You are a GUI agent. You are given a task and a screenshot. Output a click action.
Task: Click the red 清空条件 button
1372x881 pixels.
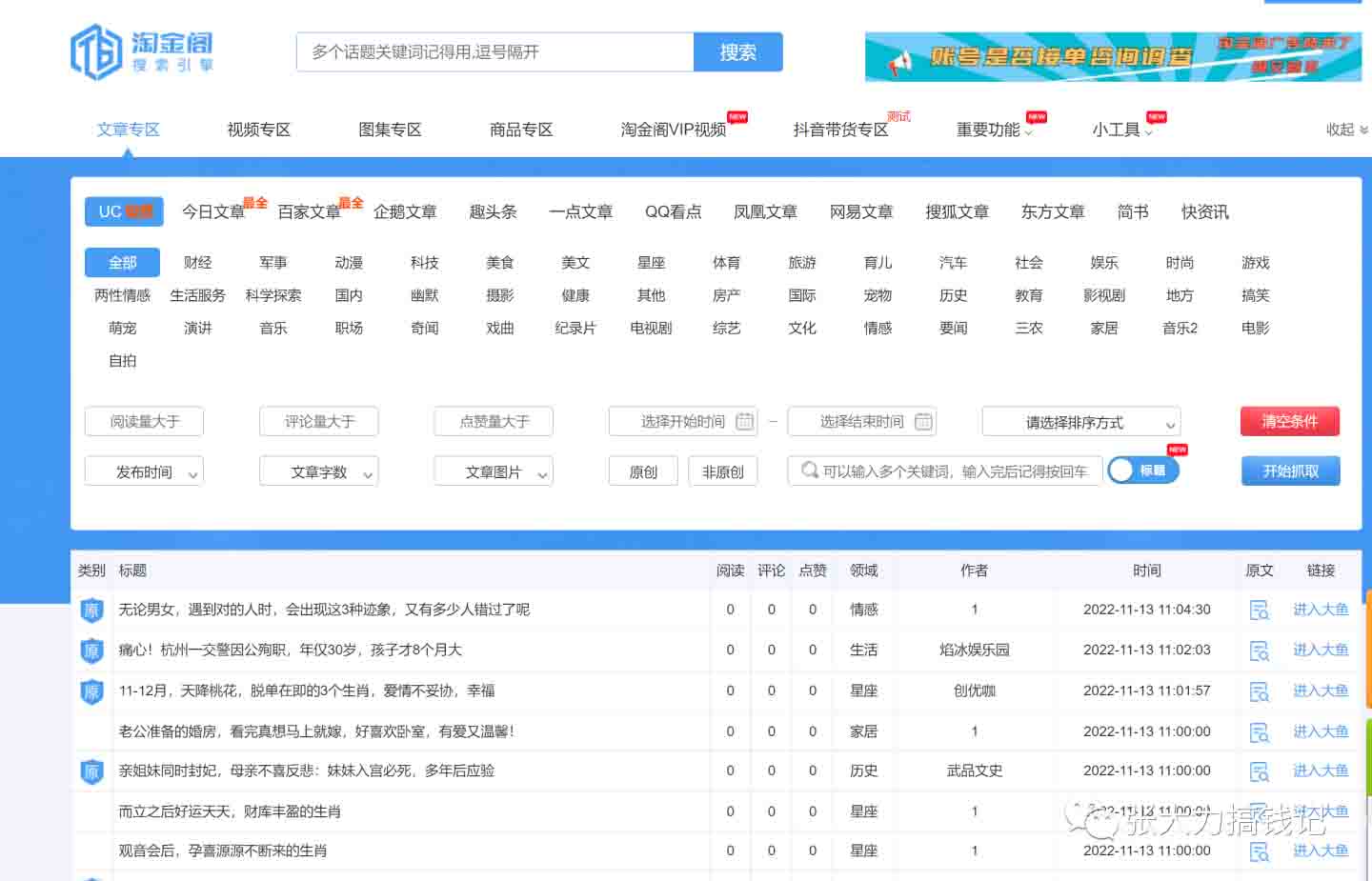(1289, 421)
